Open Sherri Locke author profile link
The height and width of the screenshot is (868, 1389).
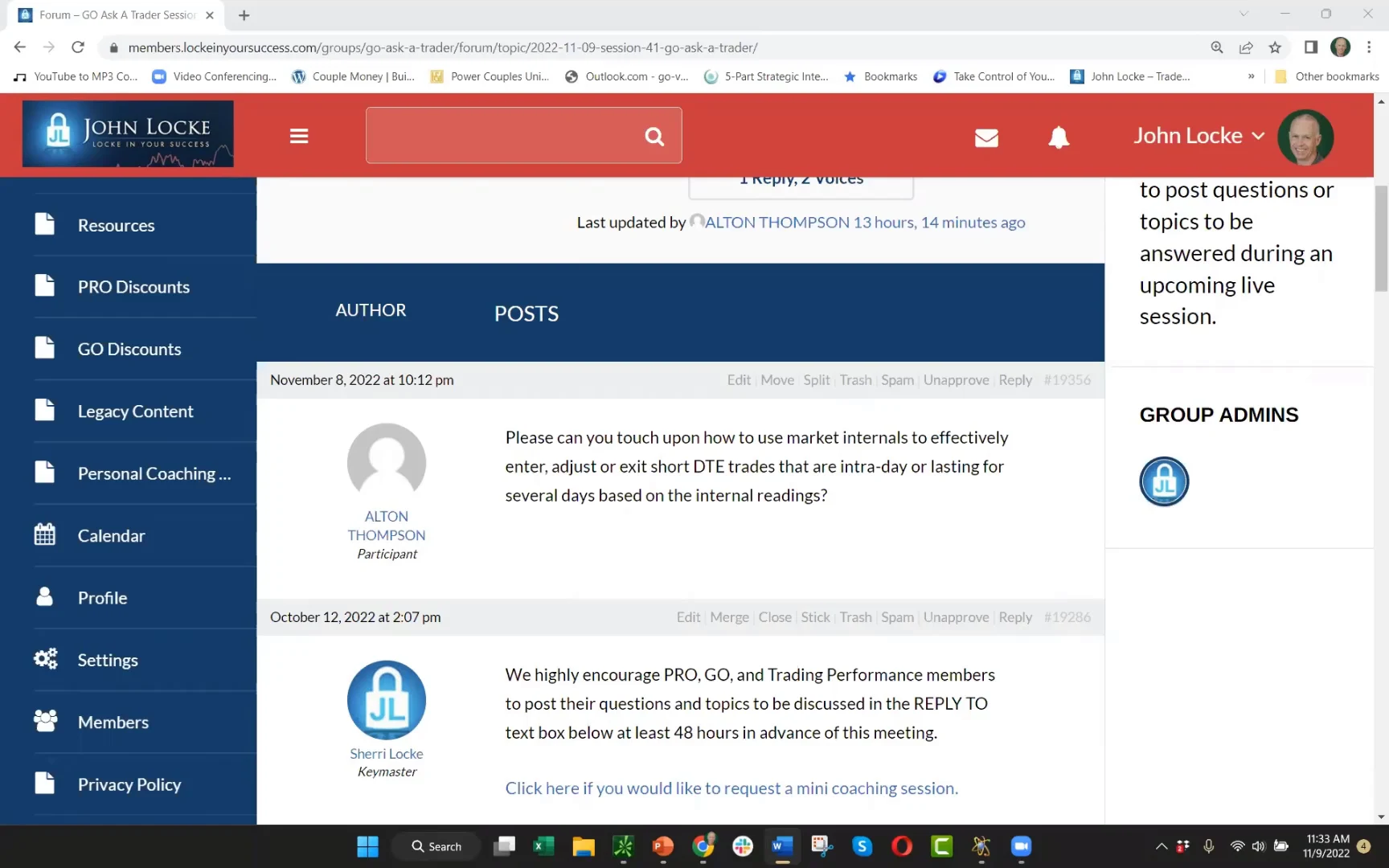387,754
